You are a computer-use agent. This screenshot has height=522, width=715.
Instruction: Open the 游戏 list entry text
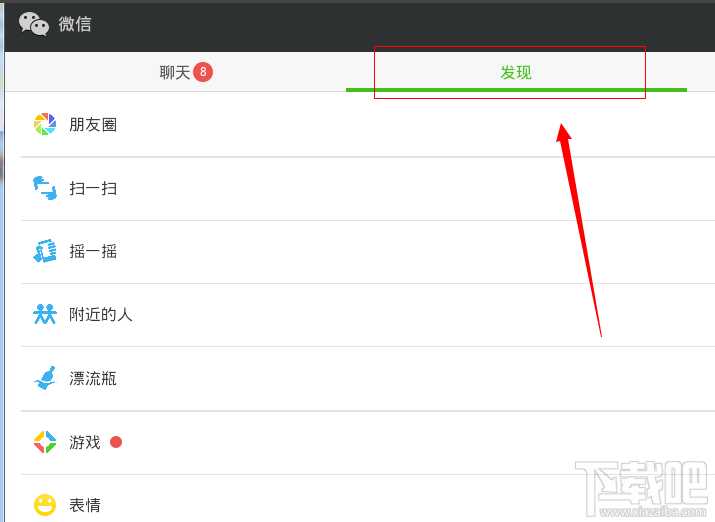[x=85, y=442]
